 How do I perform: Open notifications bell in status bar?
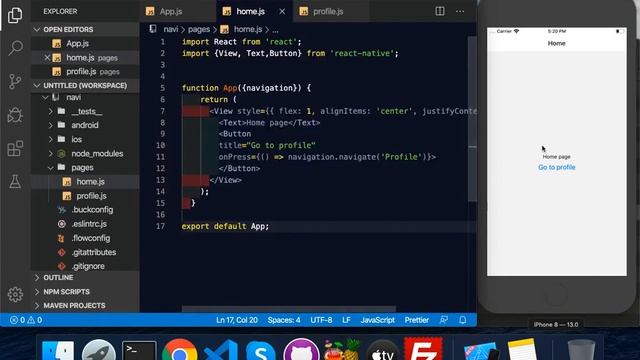click(x=462, y=320)
